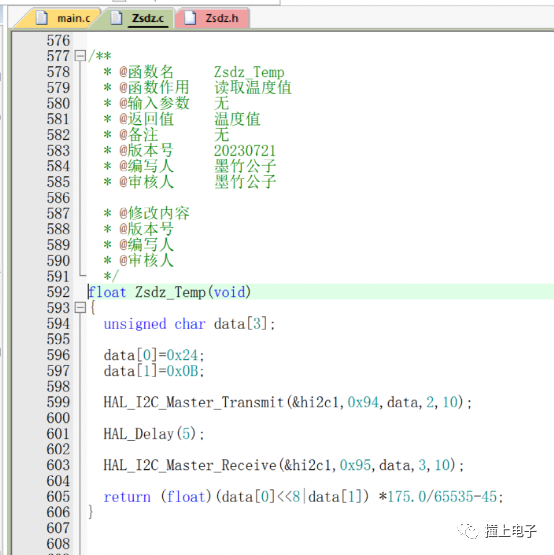The width and height of the screenshot is (554, 555).
Task: Click the HAL_I2C_Master_Transmit call
Action: click(287, 402)
